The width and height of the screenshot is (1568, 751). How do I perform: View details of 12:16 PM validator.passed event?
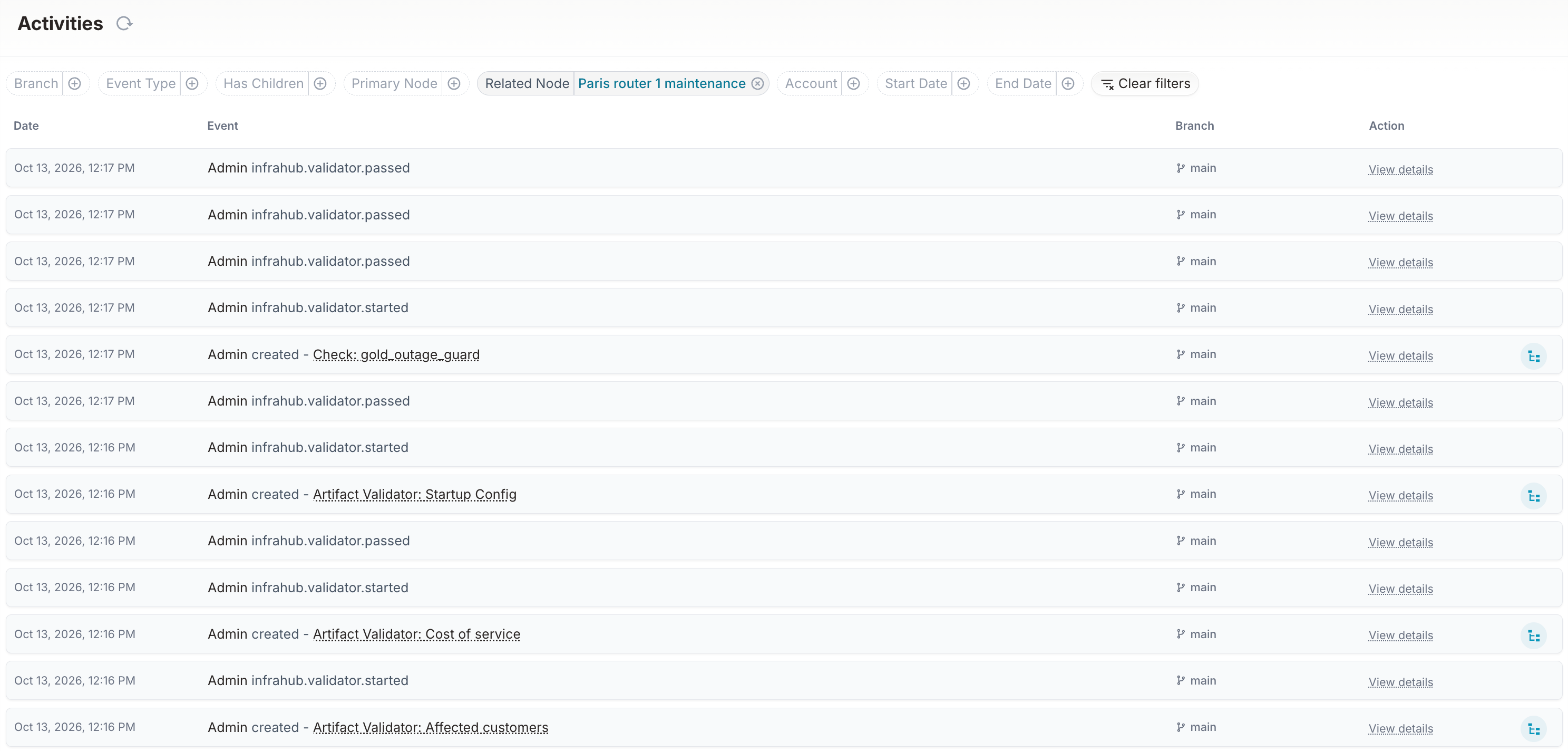pyautogui.click(x=1401, y=542)
